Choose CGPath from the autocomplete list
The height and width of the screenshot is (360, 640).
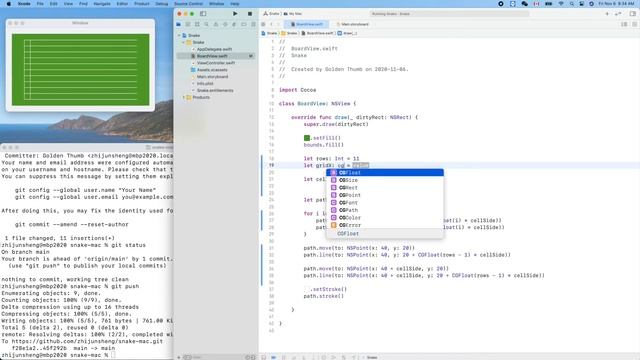(x=385, y=210)
